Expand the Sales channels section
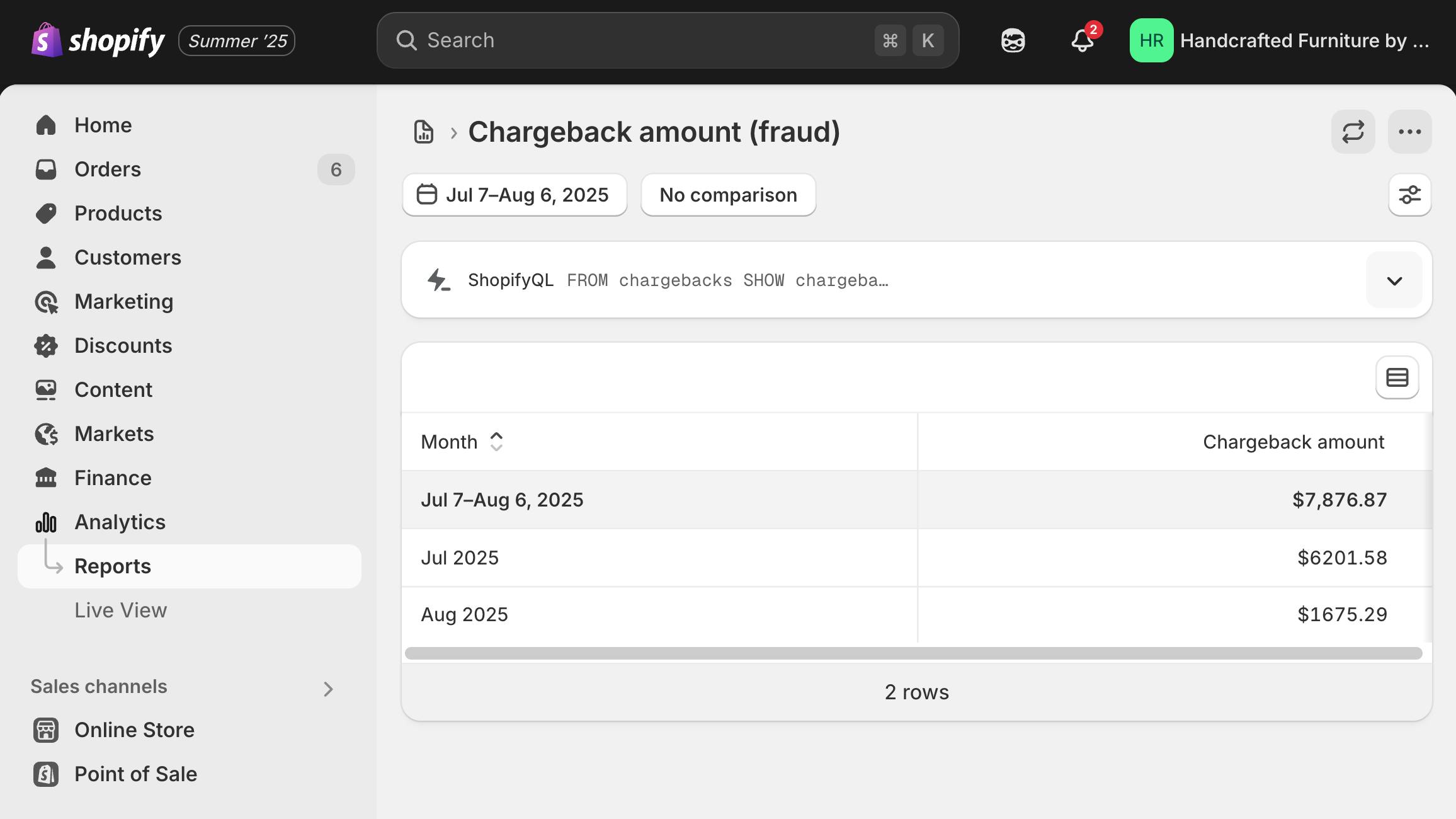Screen dimensions: 1456x819 click(327, 689)
